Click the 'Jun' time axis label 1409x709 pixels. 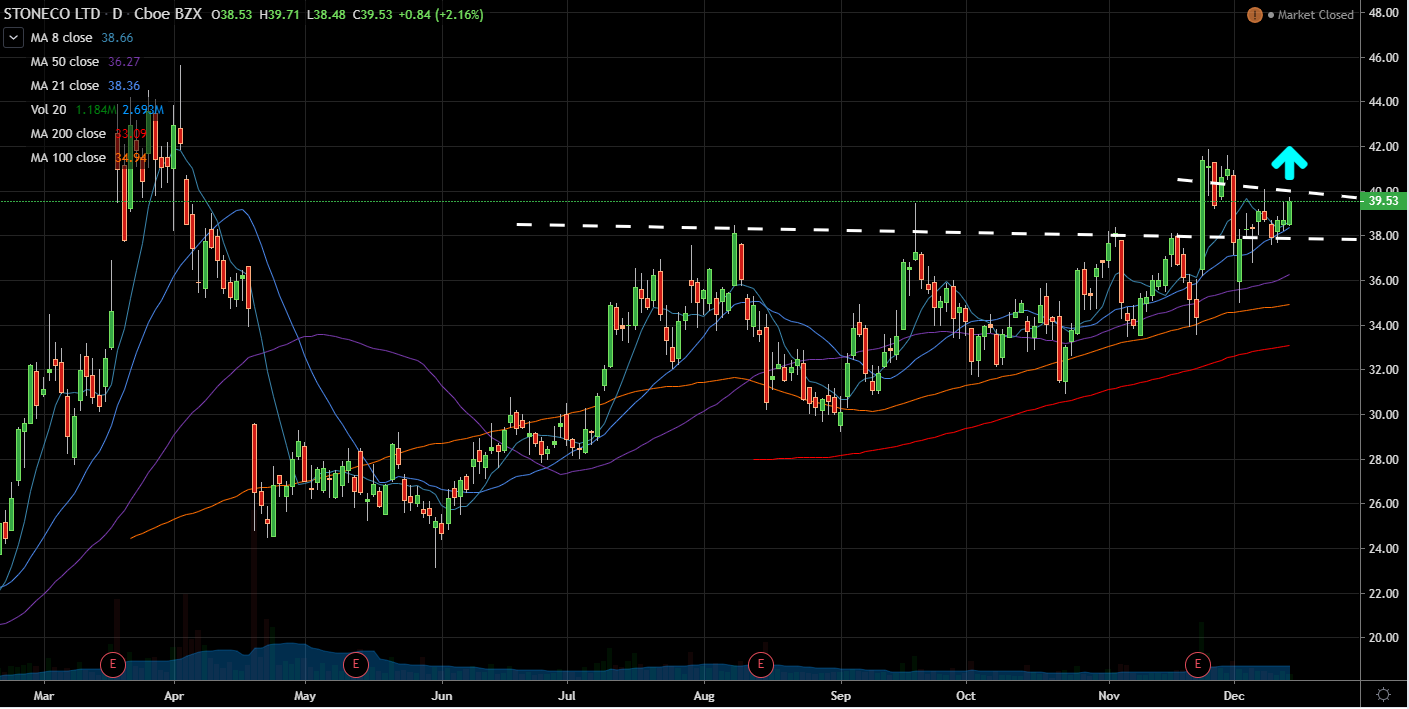442,694
